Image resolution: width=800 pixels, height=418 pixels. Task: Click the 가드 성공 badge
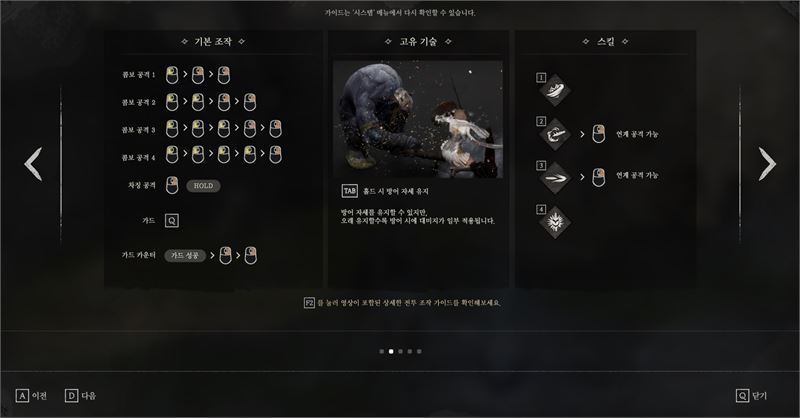(185, 255)
